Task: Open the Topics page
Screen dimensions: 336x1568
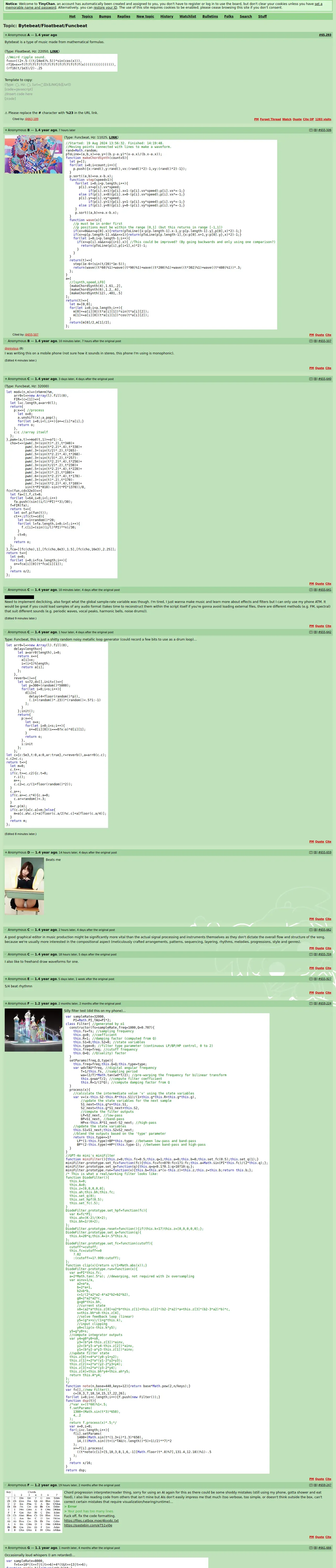Action: tap(87, 16)
